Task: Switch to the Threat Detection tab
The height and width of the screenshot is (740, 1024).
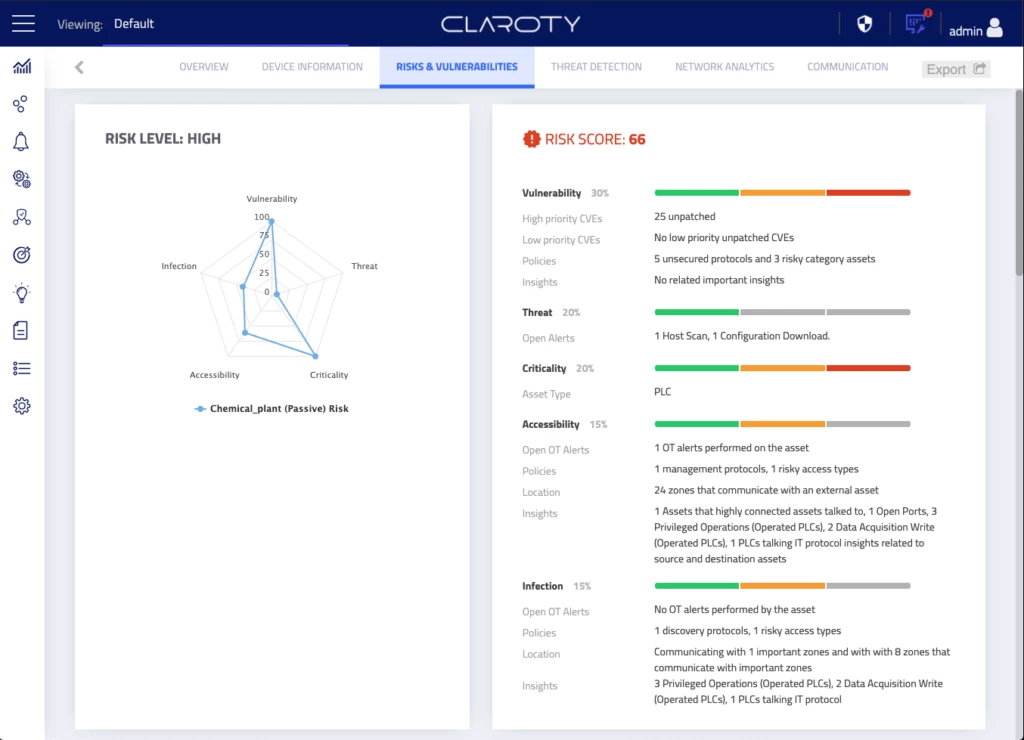Action: coord(596,66)
